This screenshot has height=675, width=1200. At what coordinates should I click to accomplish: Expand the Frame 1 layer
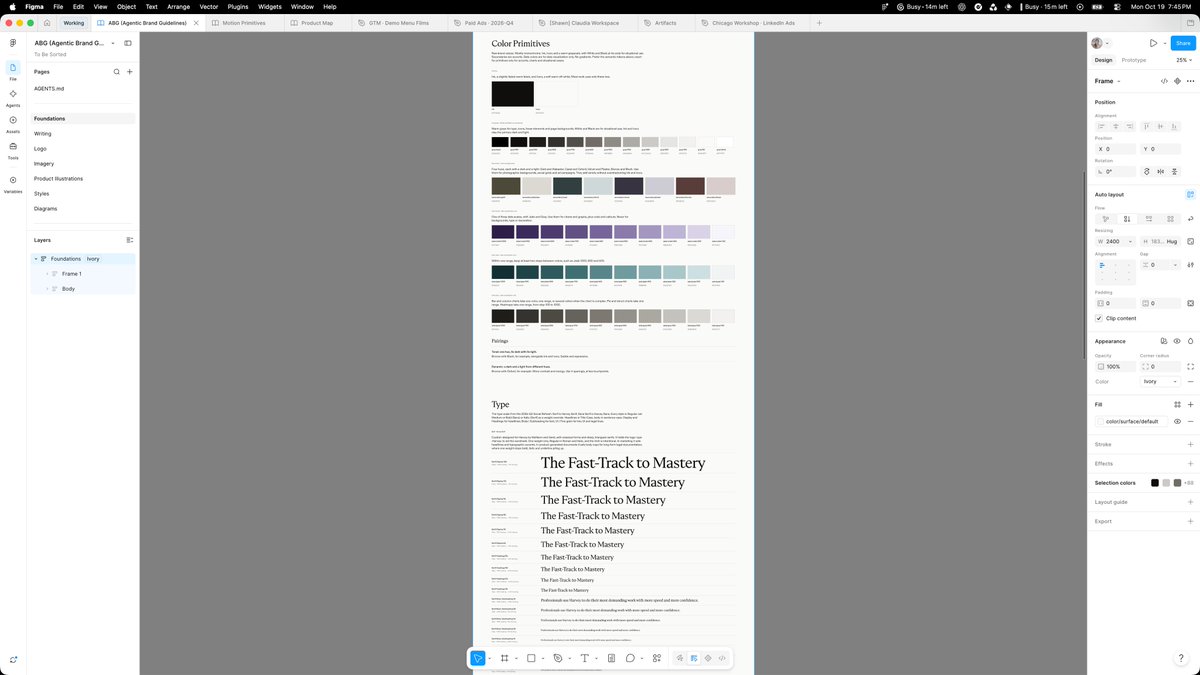(47, 274)
